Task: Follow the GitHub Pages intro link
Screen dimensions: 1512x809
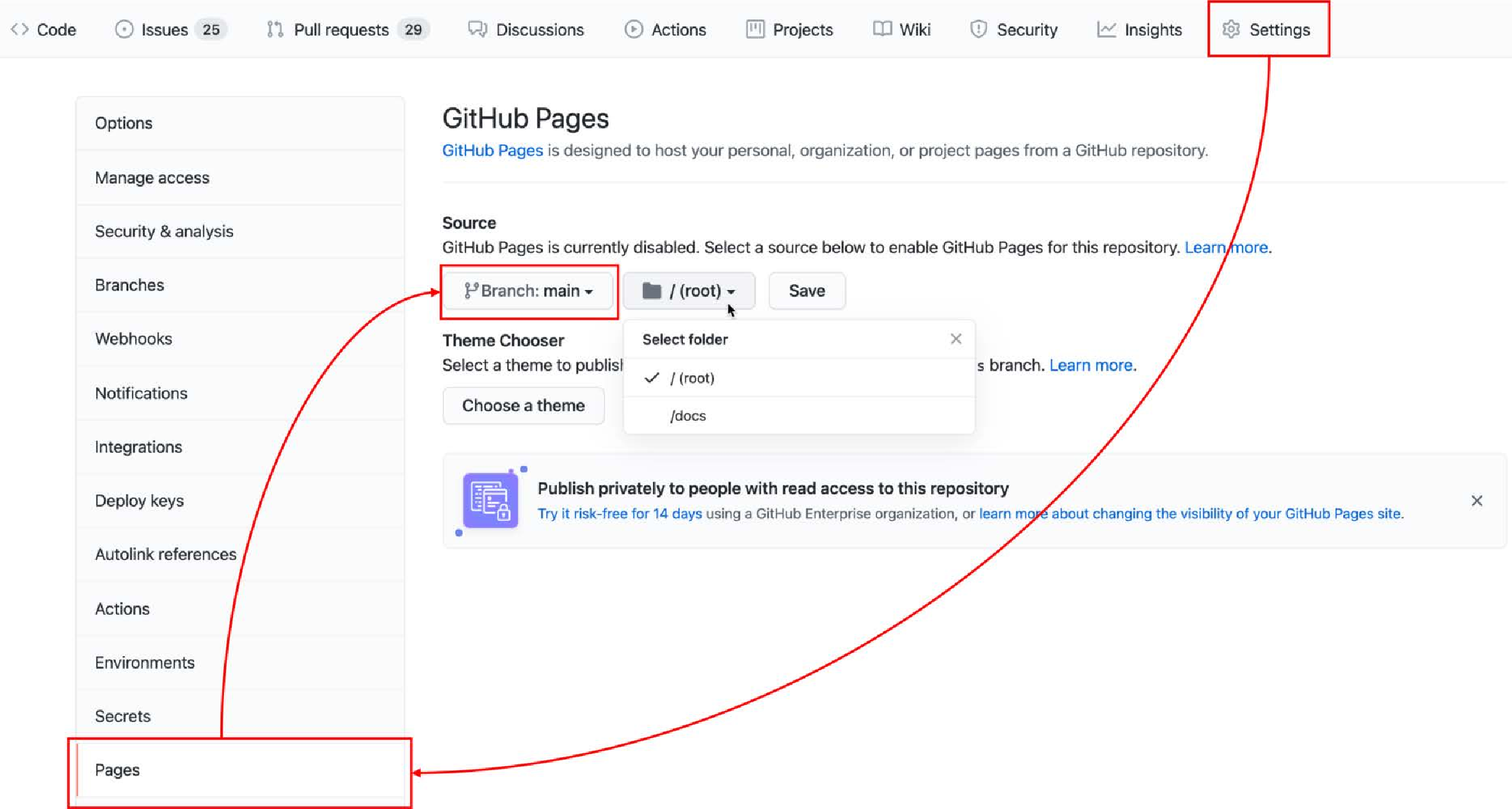Action: [x=493, y=150]
